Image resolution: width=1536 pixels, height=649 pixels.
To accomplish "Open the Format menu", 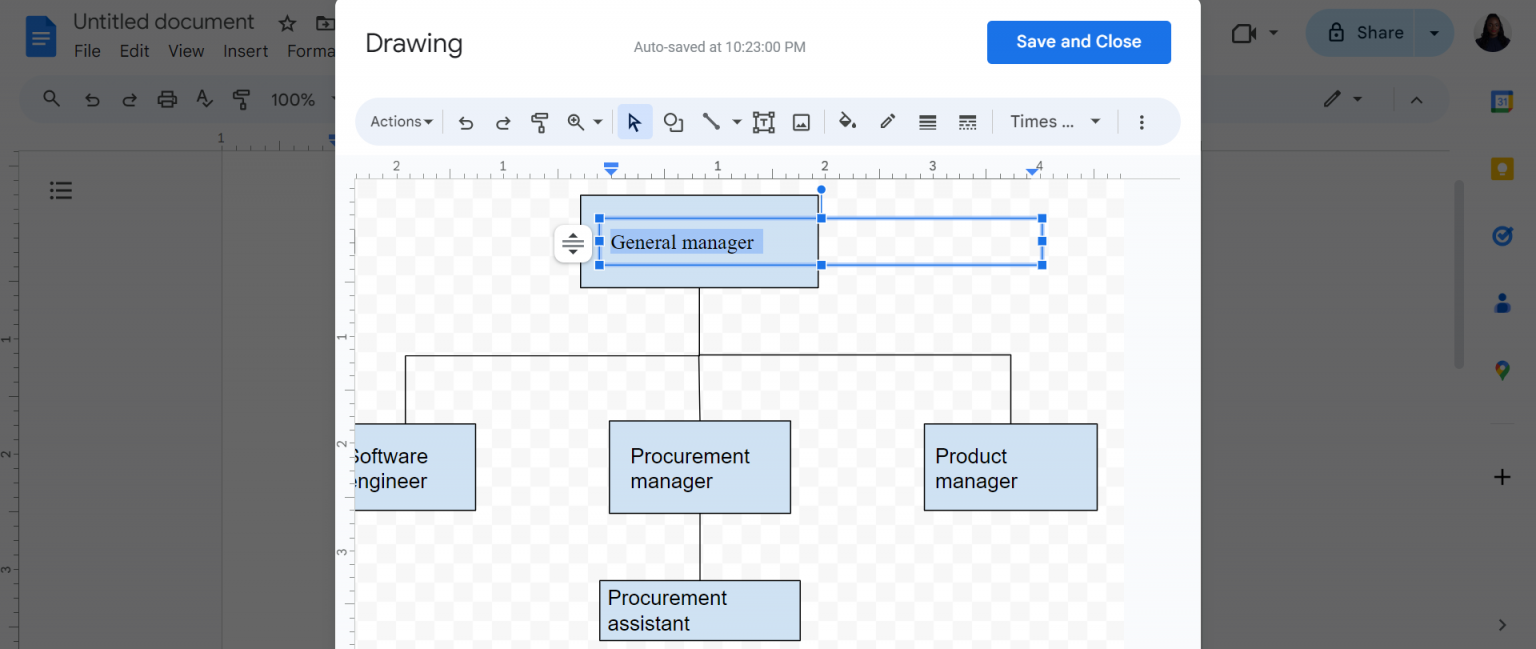I will [311, 51].
